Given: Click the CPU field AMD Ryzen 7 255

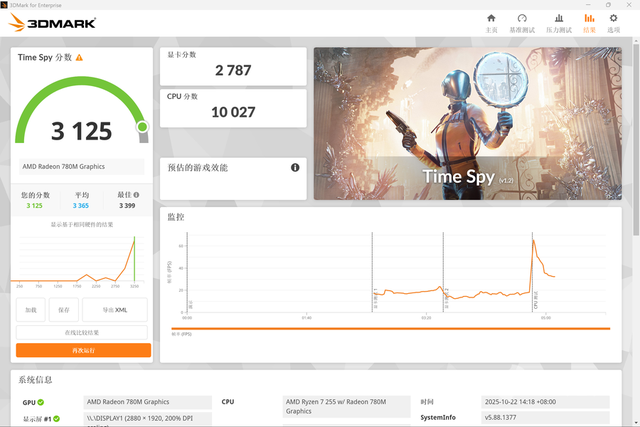Looking at the screenshot, I should (347, 407).
